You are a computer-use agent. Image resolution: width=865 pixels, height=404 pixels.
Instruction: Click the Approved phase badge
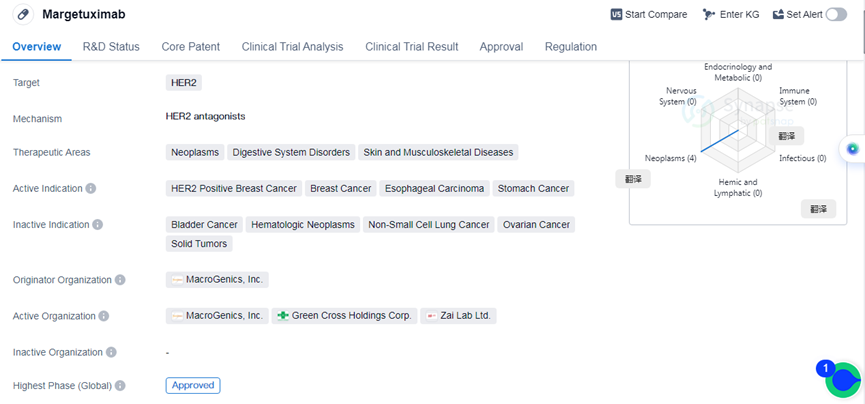coord(193,385)
